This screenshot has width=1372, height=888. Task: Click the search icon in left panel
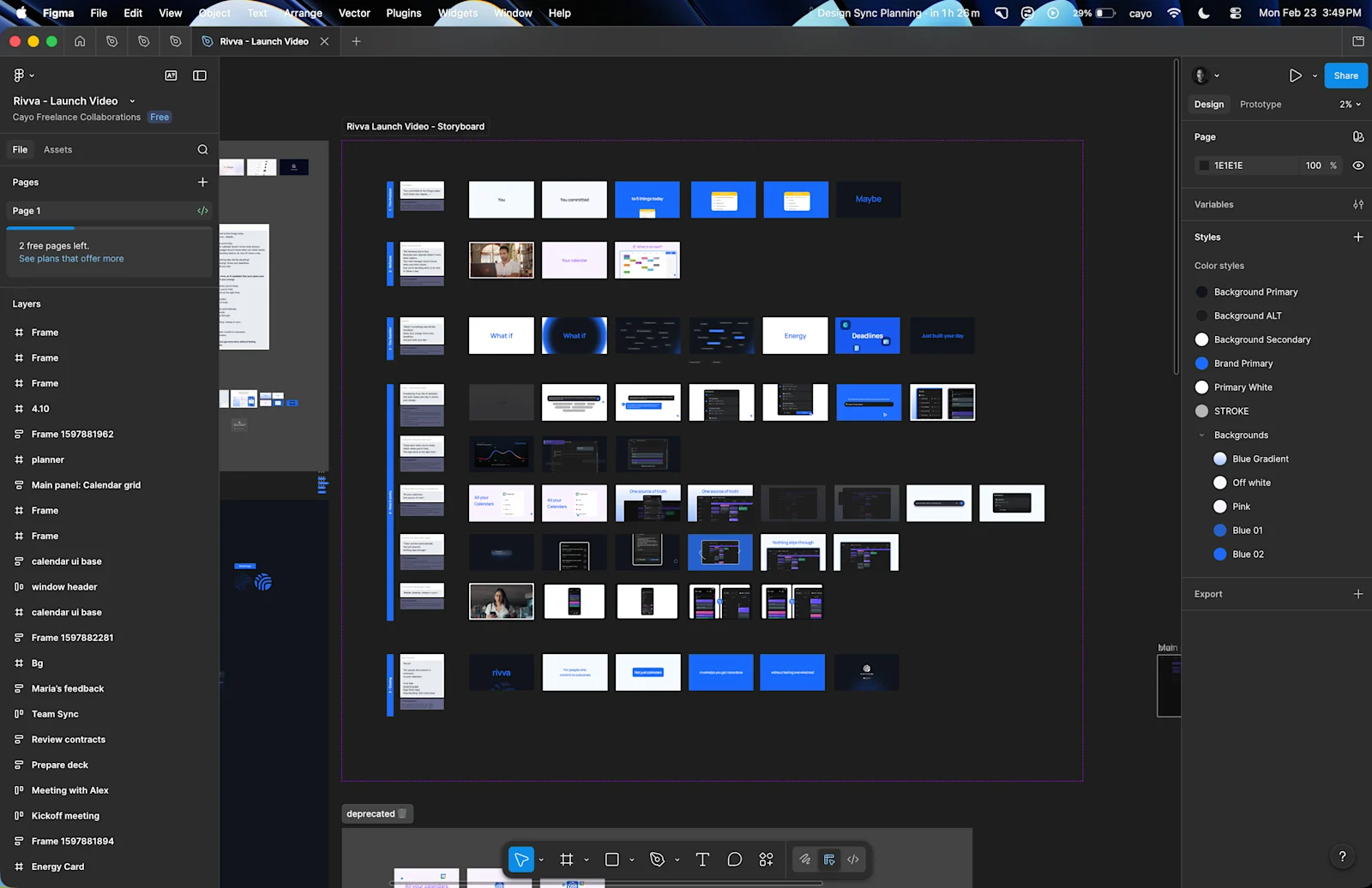click(202, 149)
